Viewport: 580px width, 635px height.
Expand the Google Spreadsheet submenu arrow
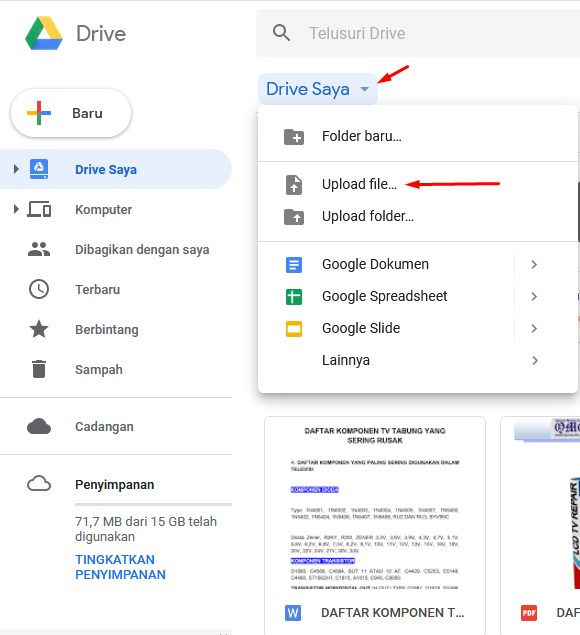pos(534,296)
